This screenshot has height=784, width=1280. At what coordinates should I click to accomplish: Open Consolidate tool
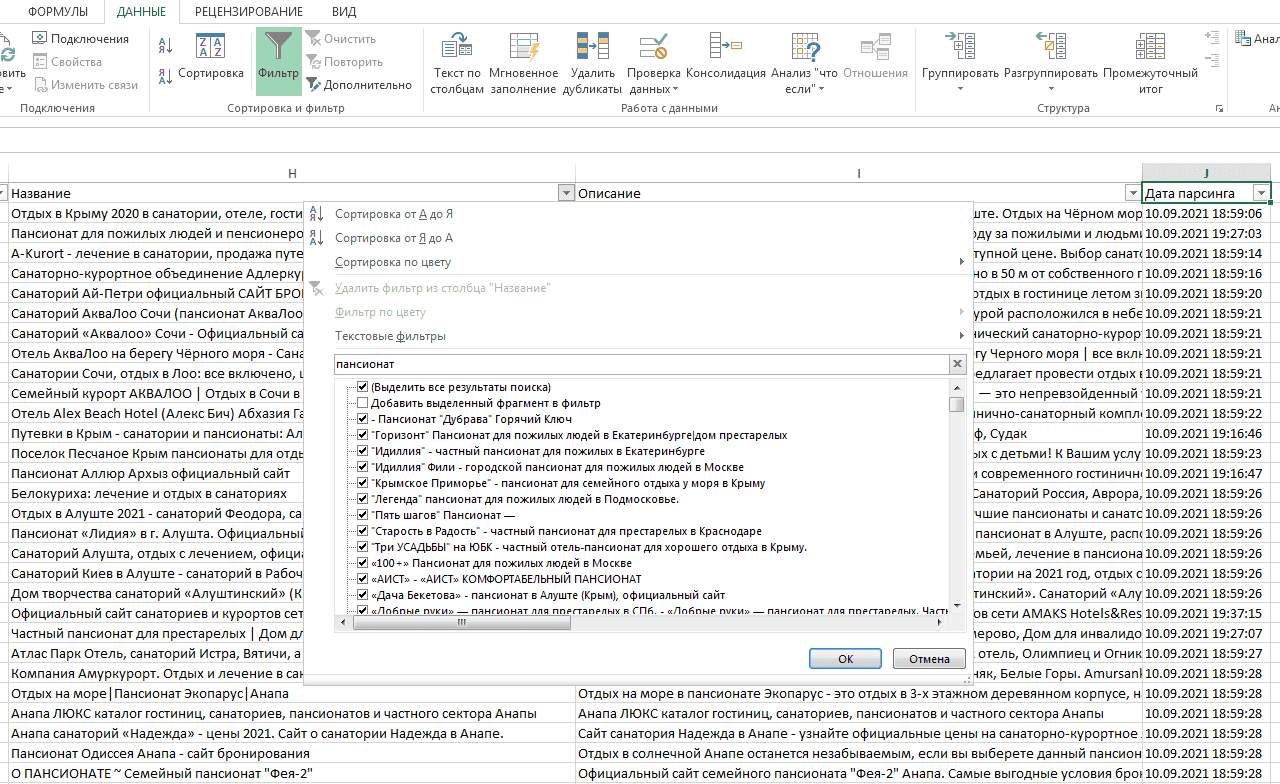726,58
